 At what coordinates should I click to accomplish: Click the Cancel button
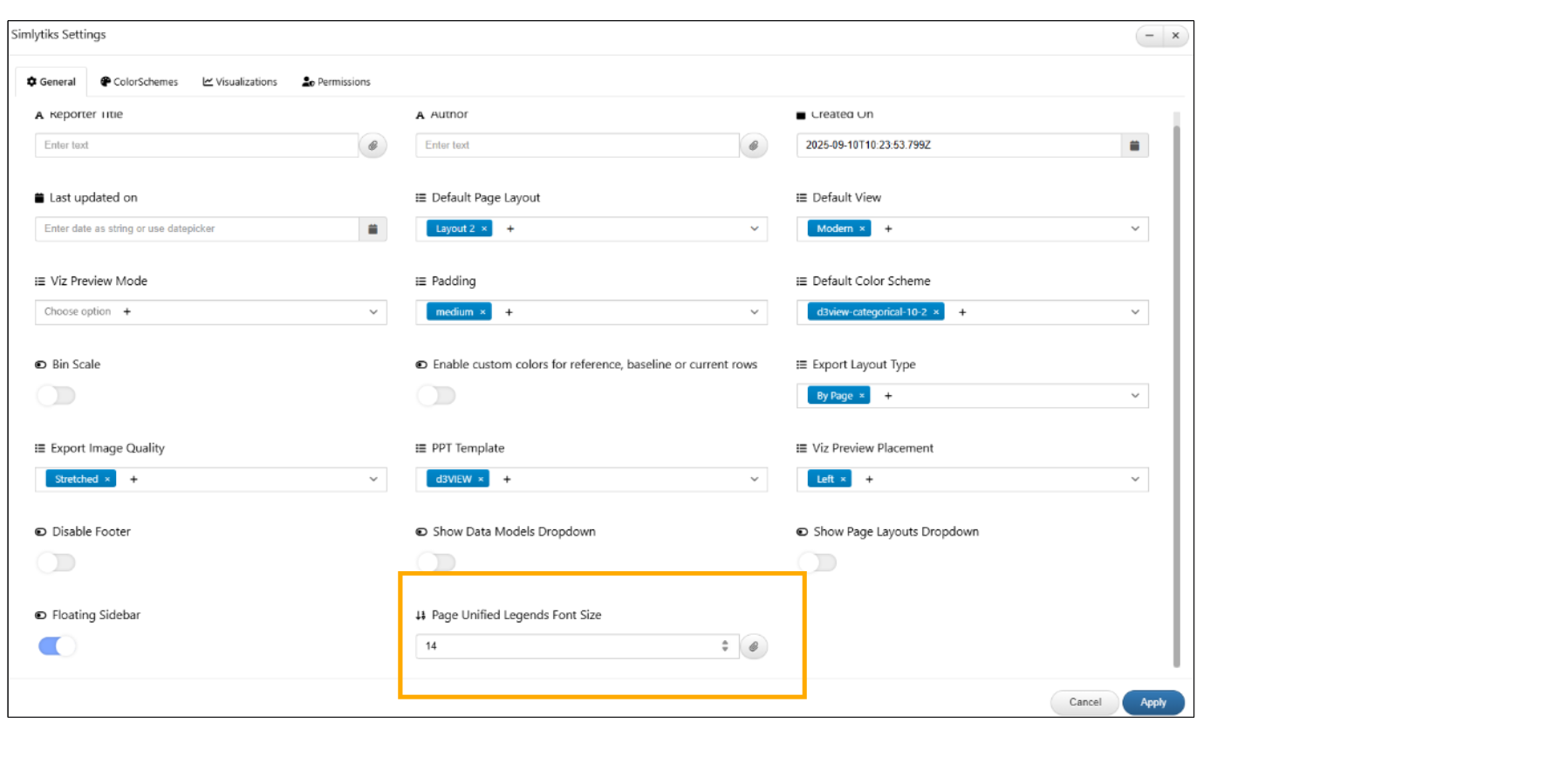tap(1084, 703)
